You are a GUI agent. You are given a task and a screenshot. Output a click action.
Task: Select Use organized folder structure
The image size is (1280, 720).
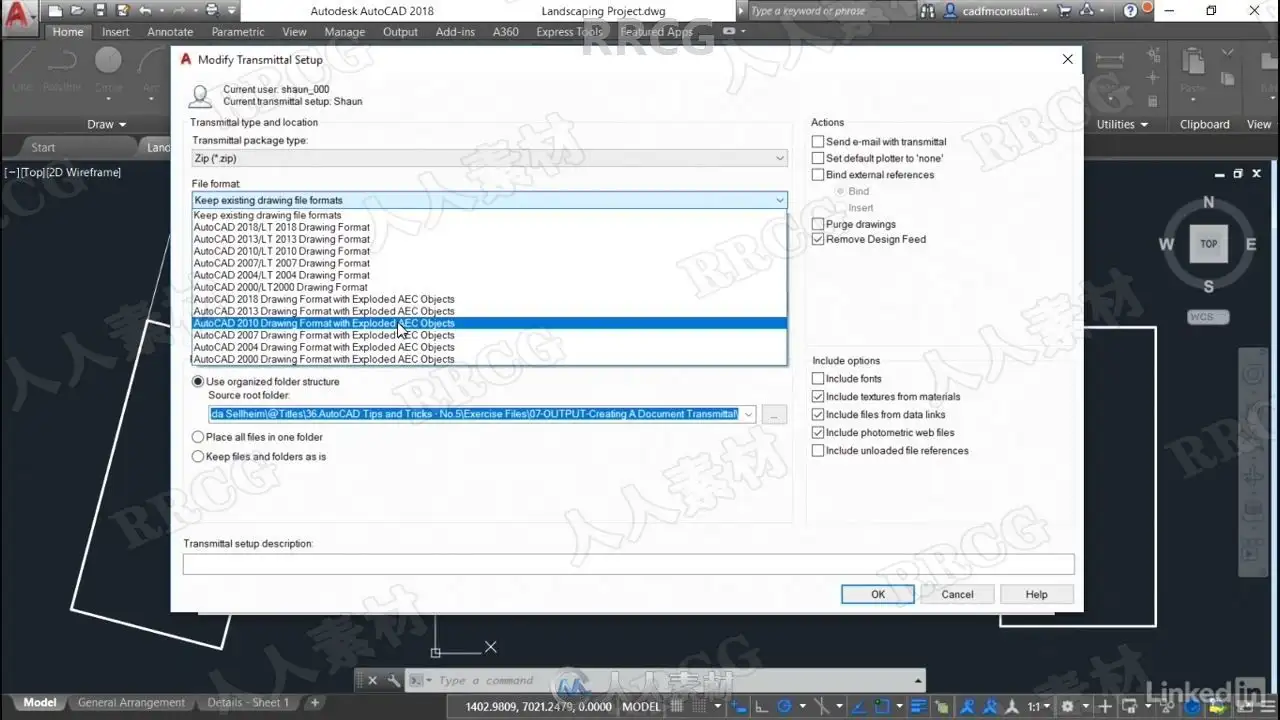pos(197,382)
